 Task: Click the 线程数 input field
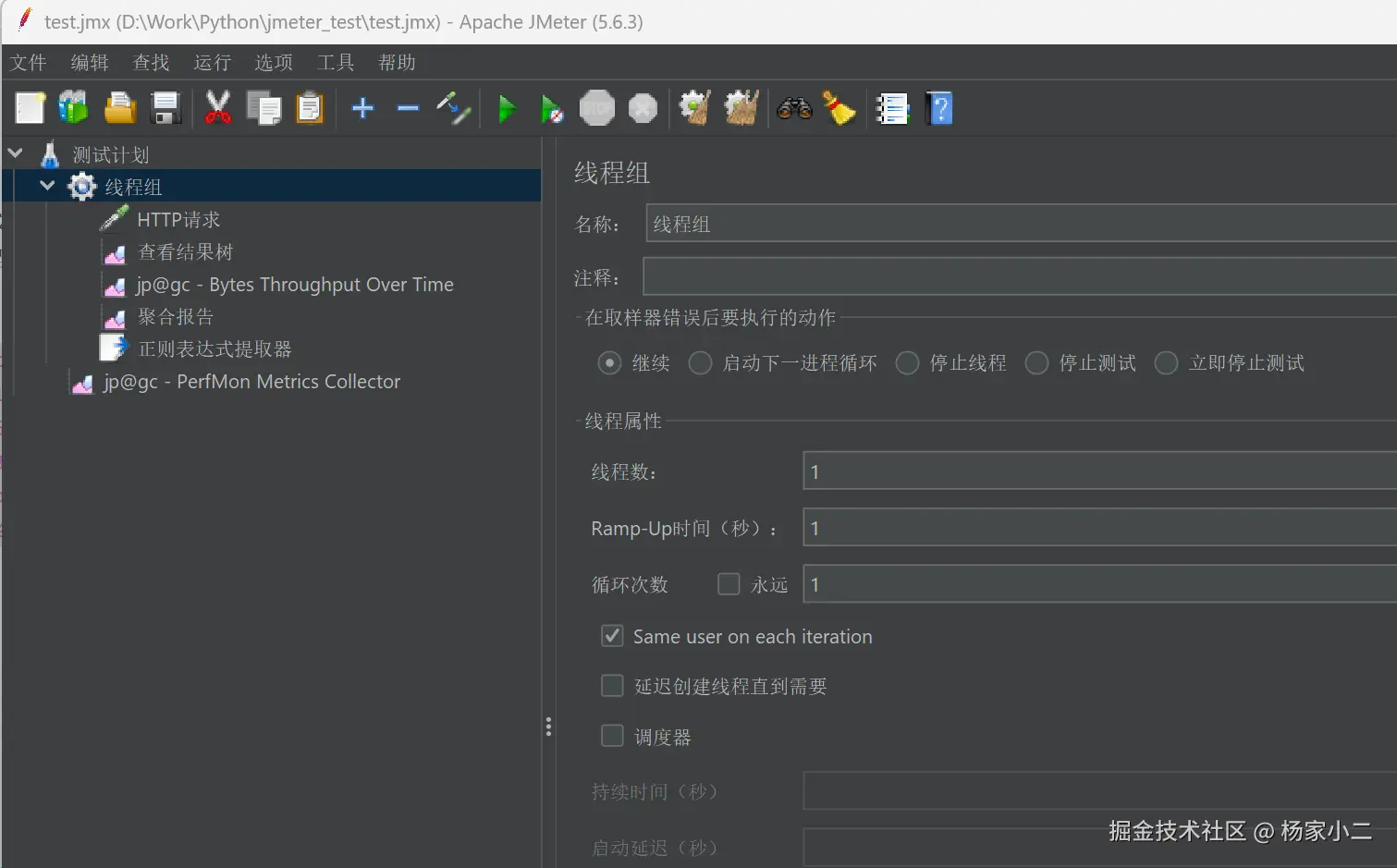tap(1099, 471)
